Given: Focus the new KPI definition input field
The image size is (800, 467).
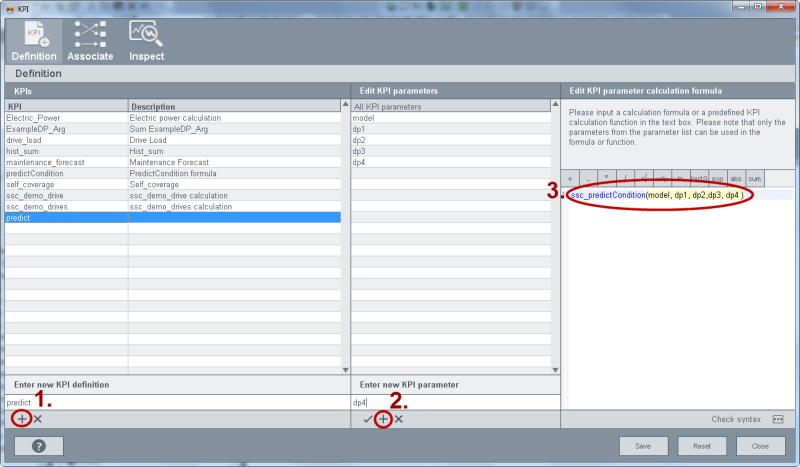Looking at the screenshot, I should coord(178,402).
